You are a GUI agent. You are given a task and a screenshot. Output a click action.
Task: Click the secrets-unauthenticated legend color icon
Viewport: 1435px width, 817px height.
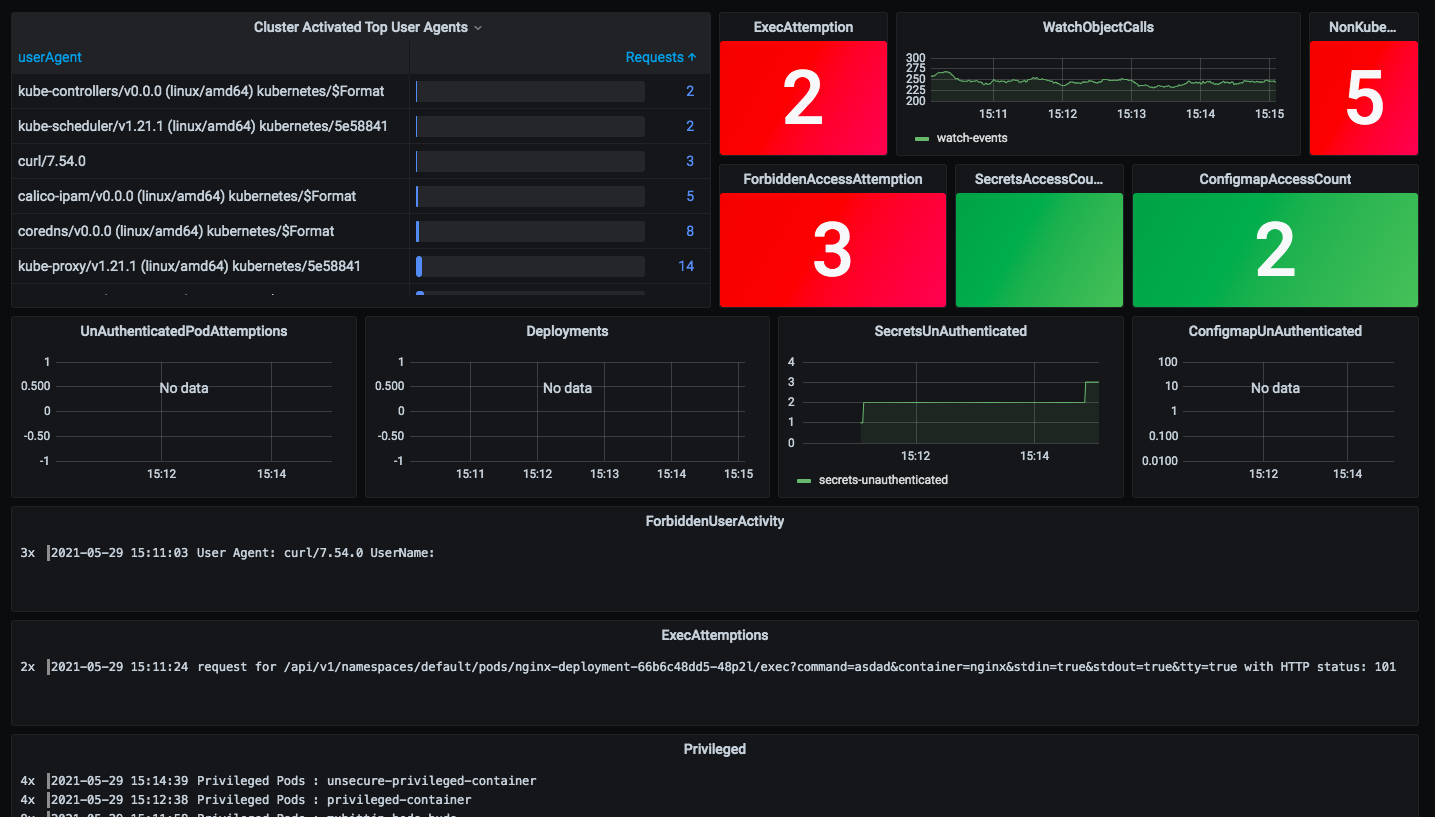point(806,480)
